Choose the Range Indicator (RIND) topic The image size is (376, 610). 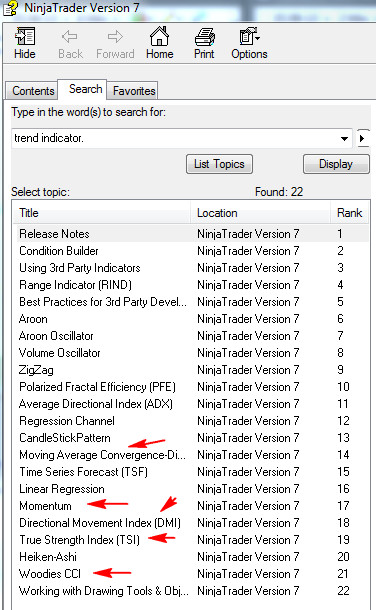point(75,285)
